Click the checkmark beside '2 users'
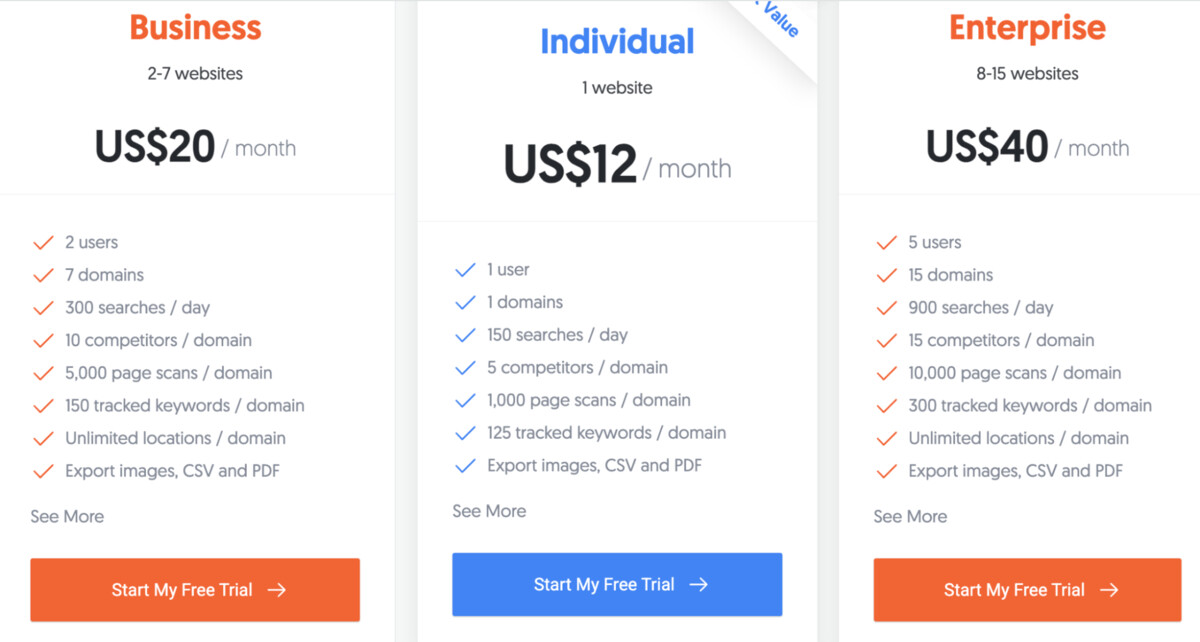This screenshot has width=1200, height=642. [43, 243]
